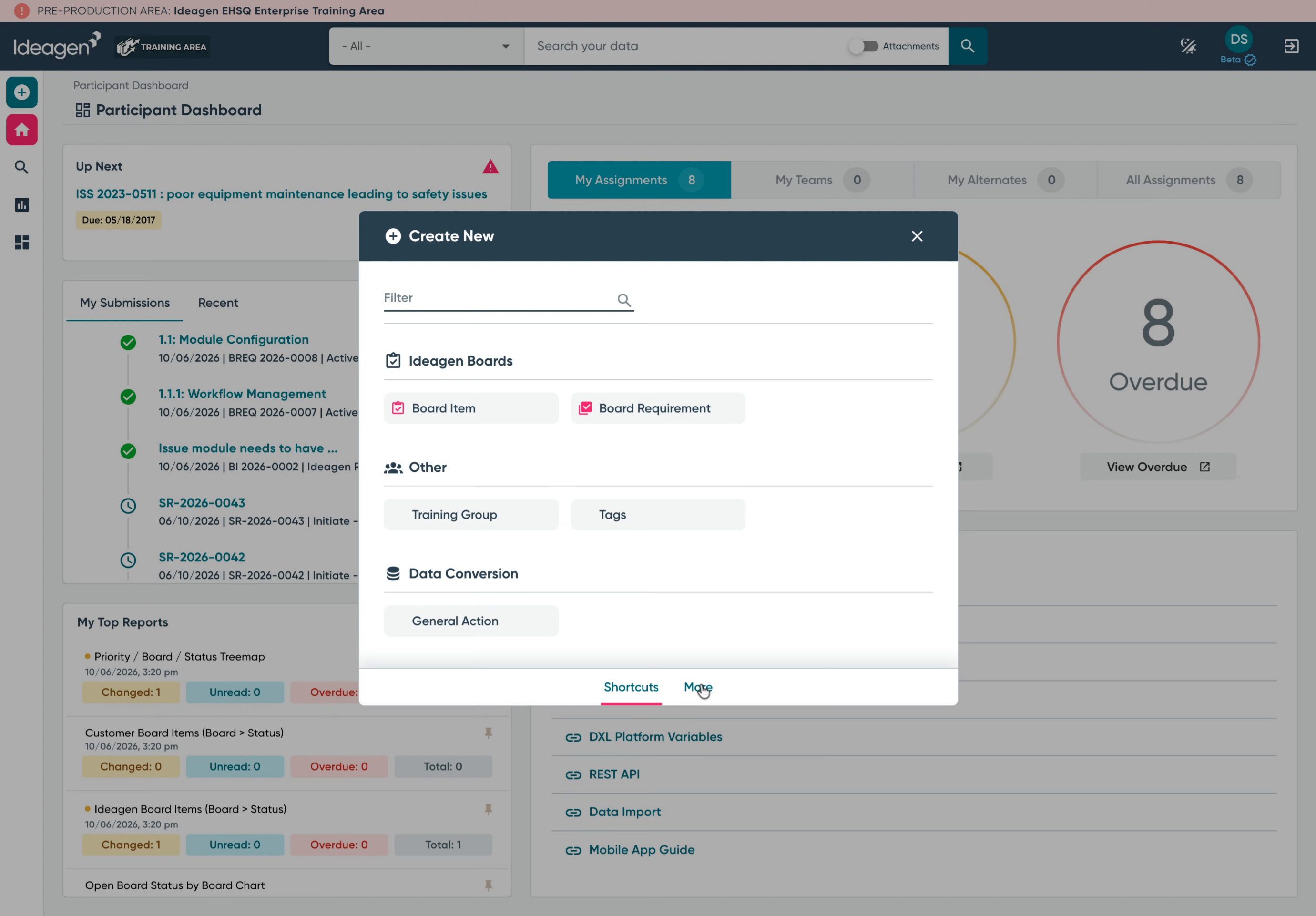The height and width of the screenshot is (916, 1316).
Task: Choose General Action under Data Conversion
Action: 471,621
